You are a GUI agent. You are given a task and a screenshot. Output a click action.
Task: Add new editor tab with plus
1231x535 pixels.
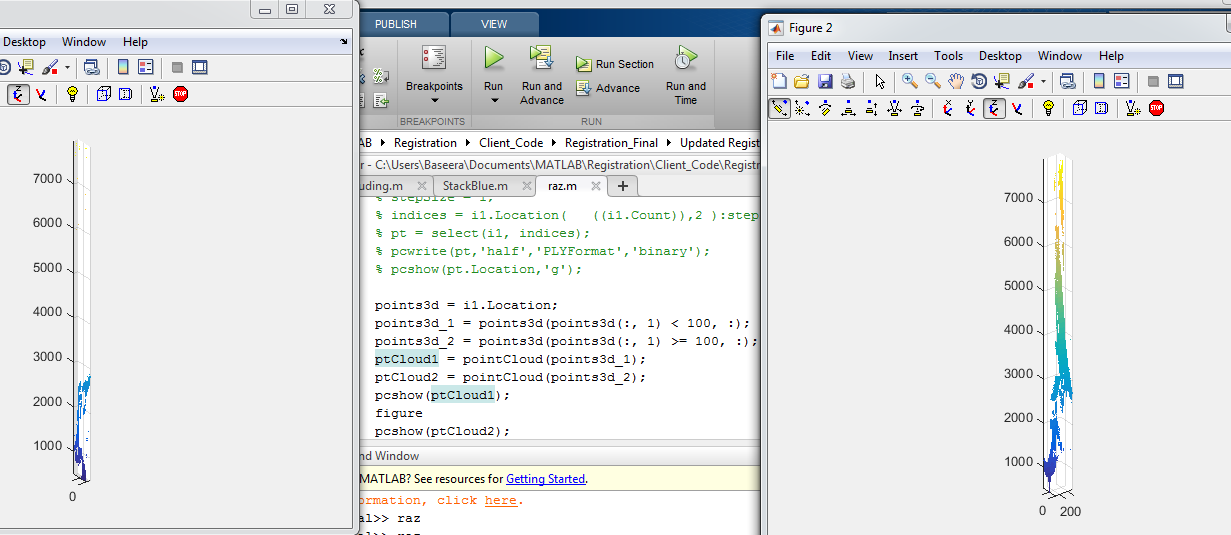click(x=623, y=185)
